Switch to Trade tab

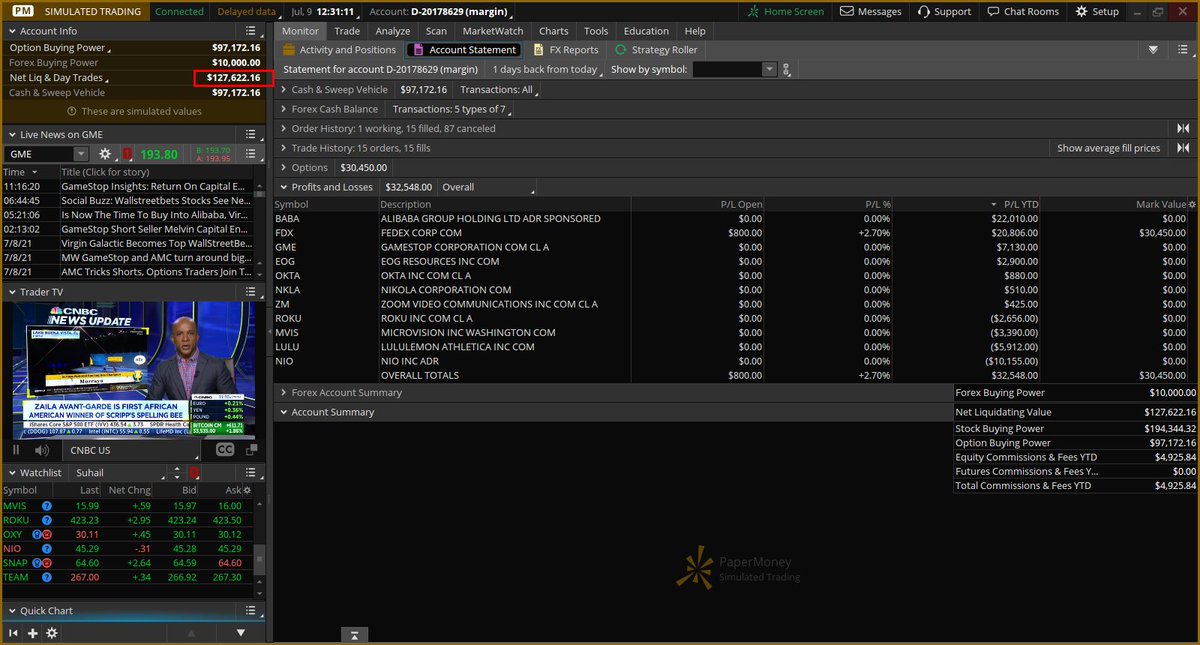(x=347, y=31)
